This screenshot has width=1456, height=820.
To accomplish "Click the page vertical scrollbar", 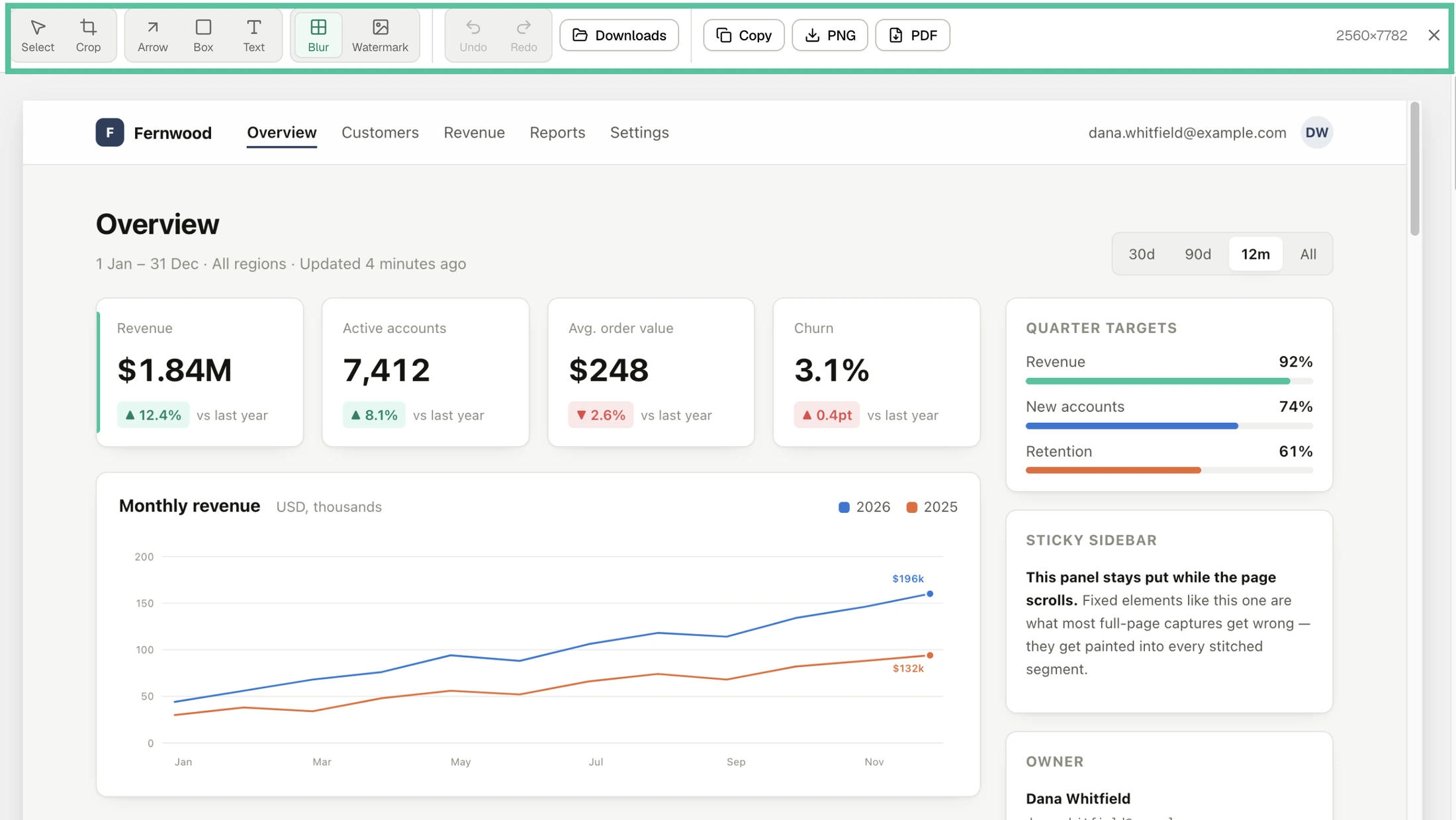I will pyautogui.click(x=1414, y=169).
